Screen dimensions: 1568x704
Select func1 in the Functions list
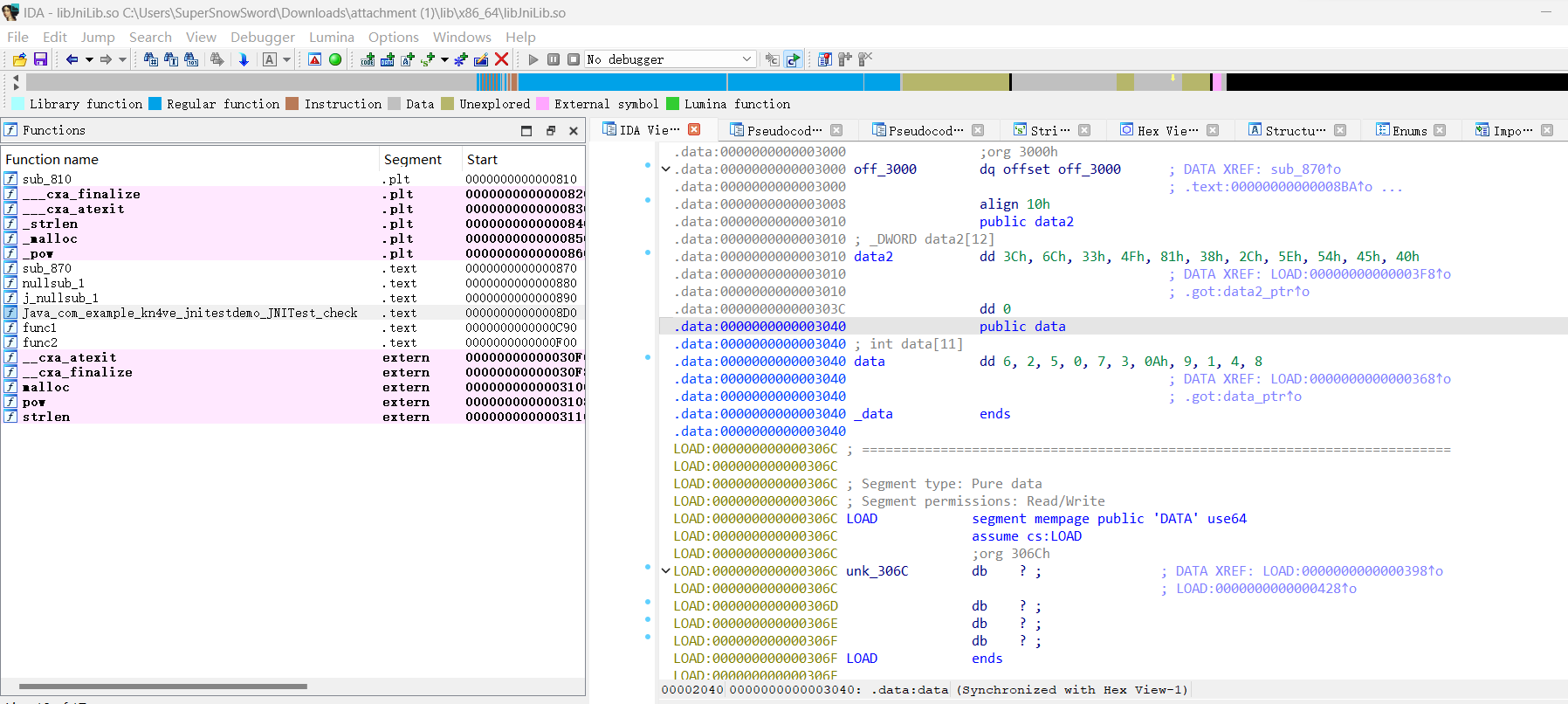click(39, 328)
